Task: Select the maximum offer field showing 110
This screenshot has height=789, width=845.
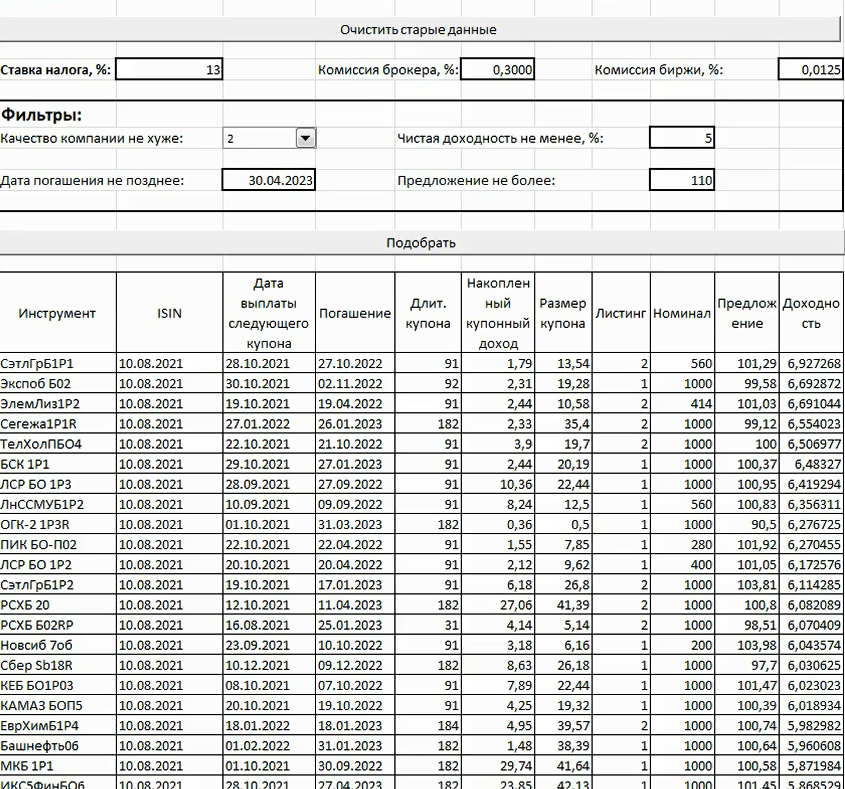Action: tap(682, 180)
